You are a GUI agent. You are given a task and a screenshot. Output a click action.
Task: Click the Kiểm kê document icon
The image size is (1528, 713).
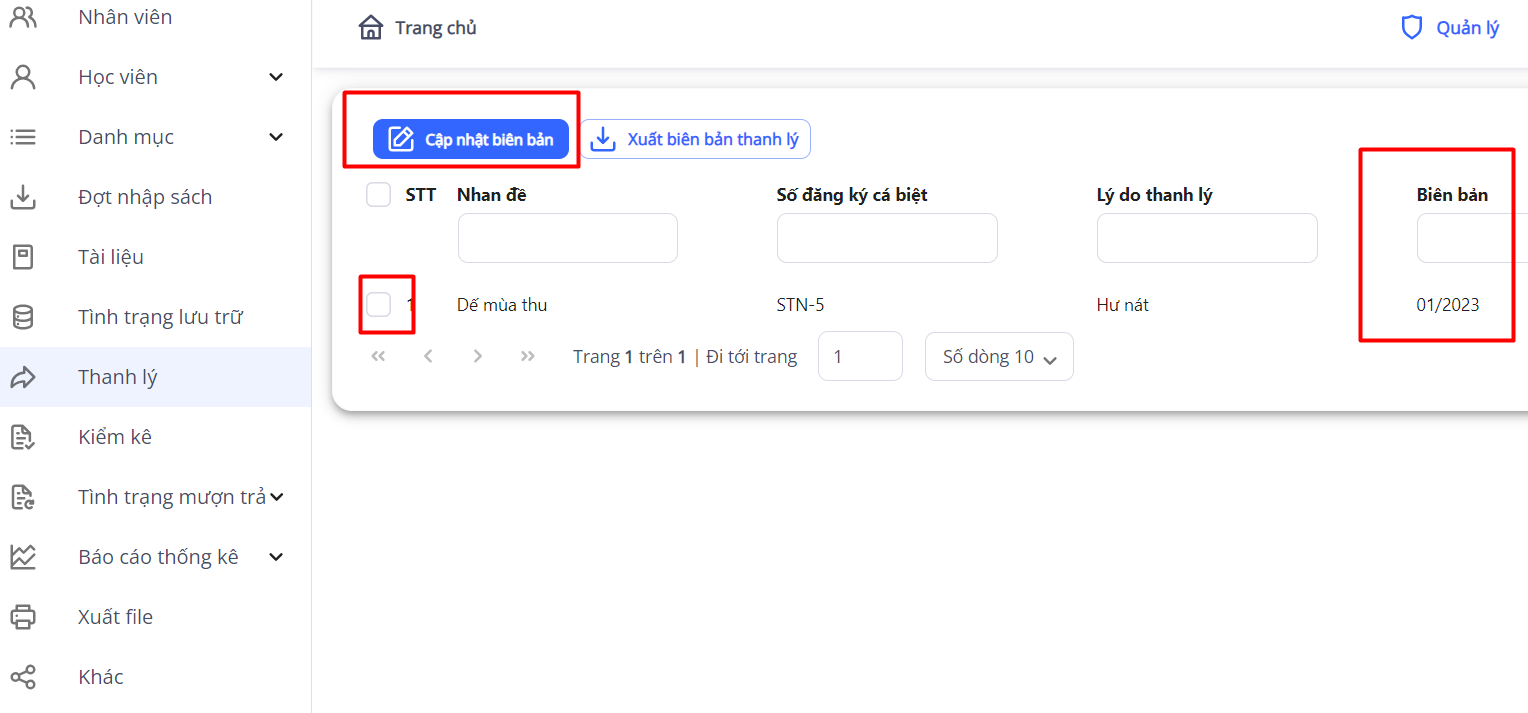22,437
